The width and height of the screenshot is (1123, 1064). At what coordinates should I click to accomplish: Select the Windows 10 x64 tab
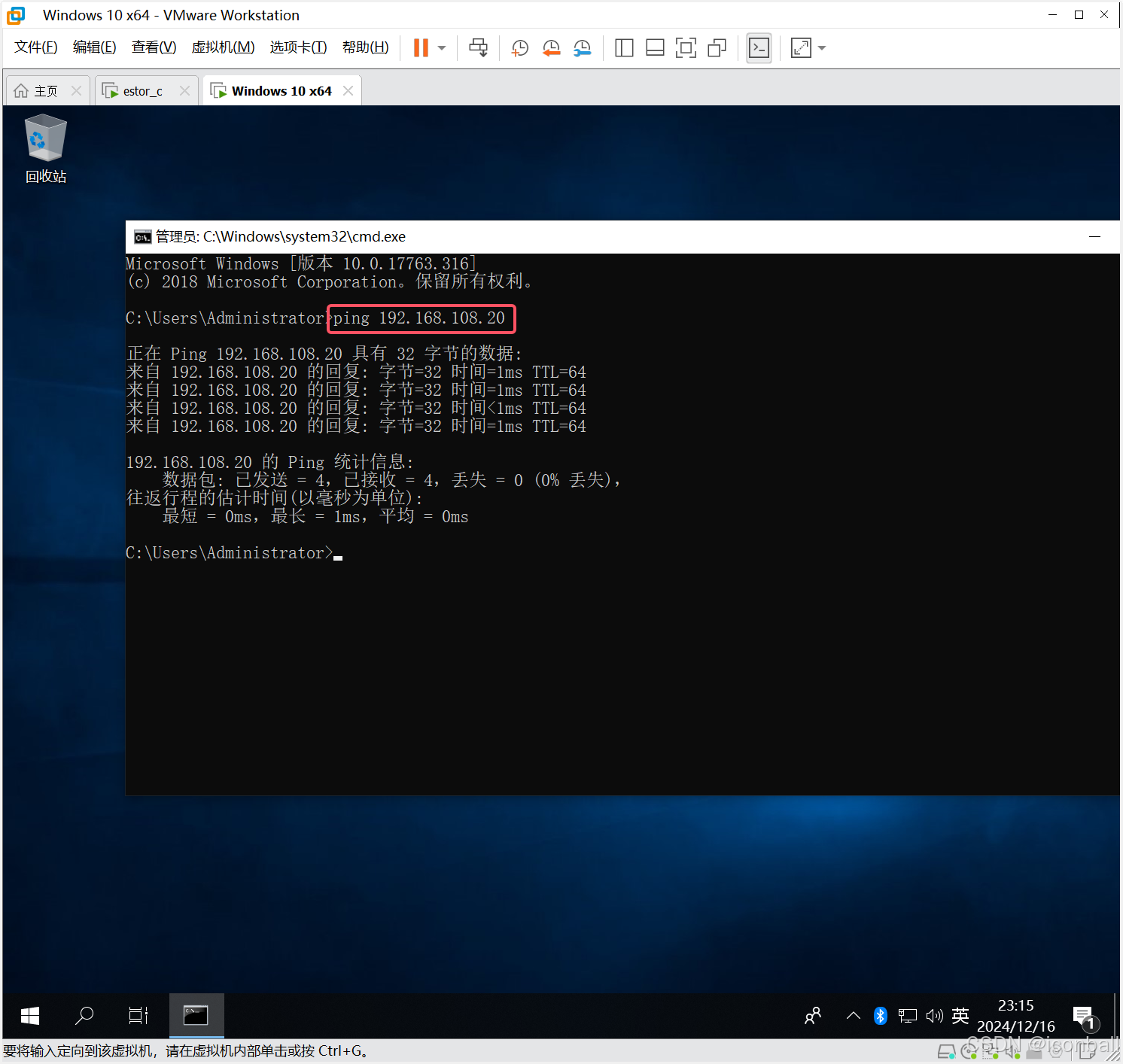(x=282, y=91)
